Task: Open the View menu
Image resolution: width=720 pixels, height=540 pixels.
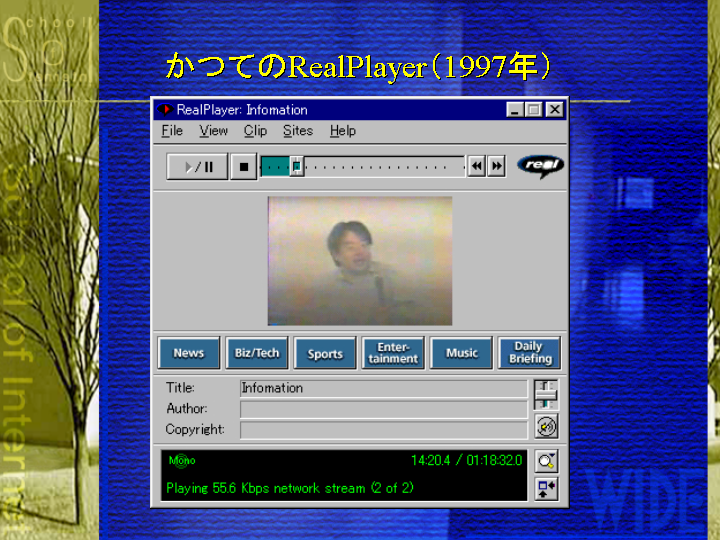Action: [x=214, y=131]
